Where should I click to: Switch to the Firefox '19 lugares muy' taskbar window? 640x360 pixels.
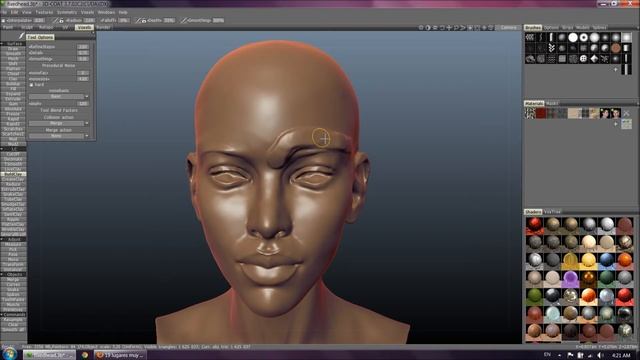point(120,355)
